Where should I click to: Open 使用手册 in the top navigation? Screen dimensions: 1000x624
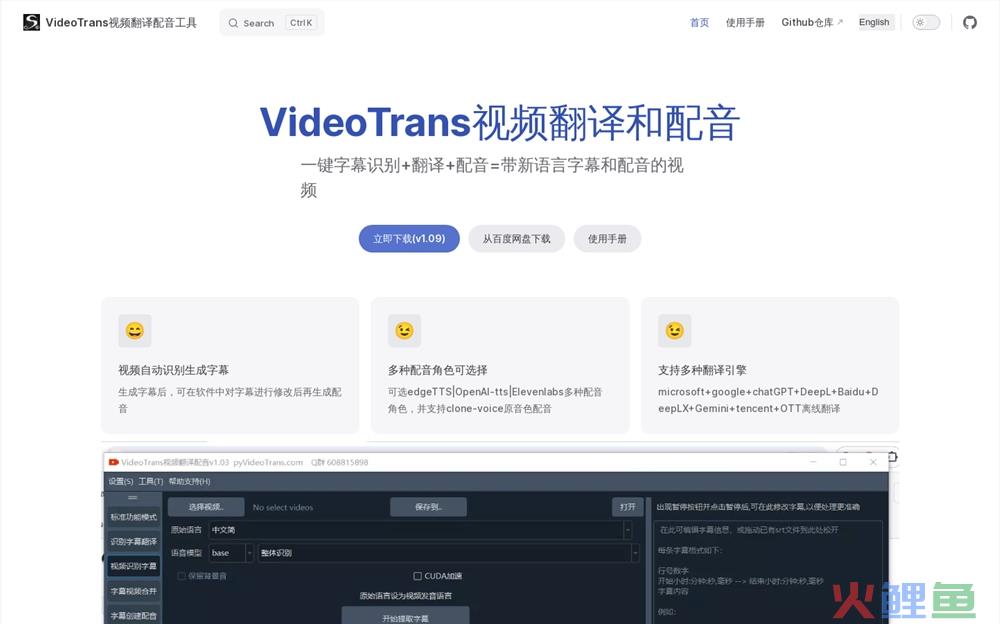(x=745, y=22)
